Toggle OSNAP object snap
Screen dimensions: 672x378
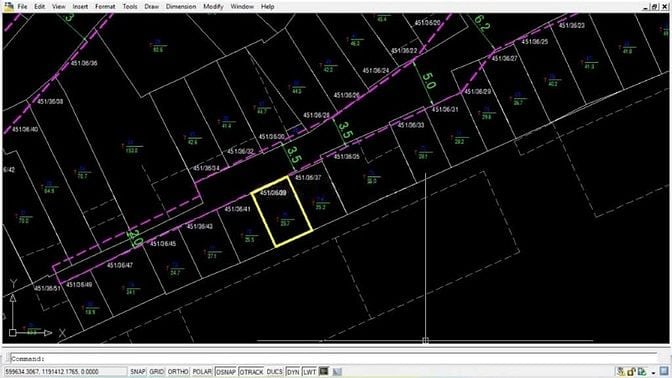click(x=226, y=372)
